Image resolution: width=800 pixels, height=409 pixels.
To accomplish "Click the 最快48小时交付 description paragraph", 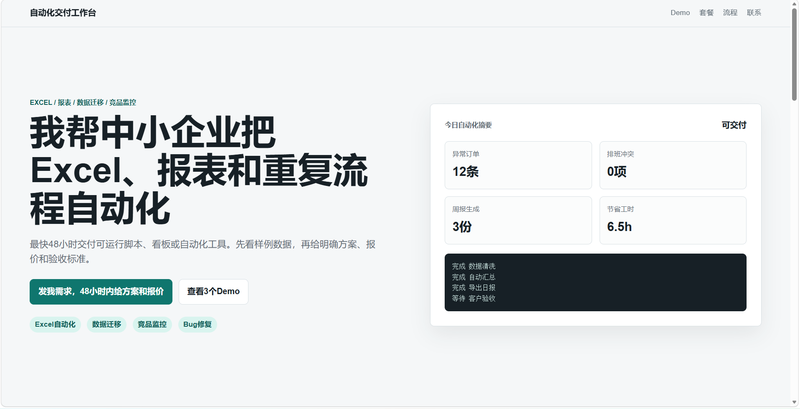I will [x=203, y=251].
